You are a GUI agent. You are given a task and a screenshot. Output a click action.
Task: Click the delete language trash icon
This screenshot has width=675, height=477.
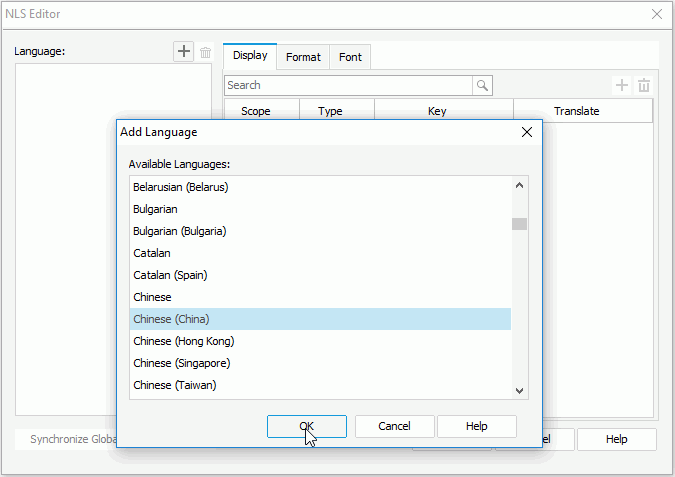pyautogui.click(x=205, y=52)
